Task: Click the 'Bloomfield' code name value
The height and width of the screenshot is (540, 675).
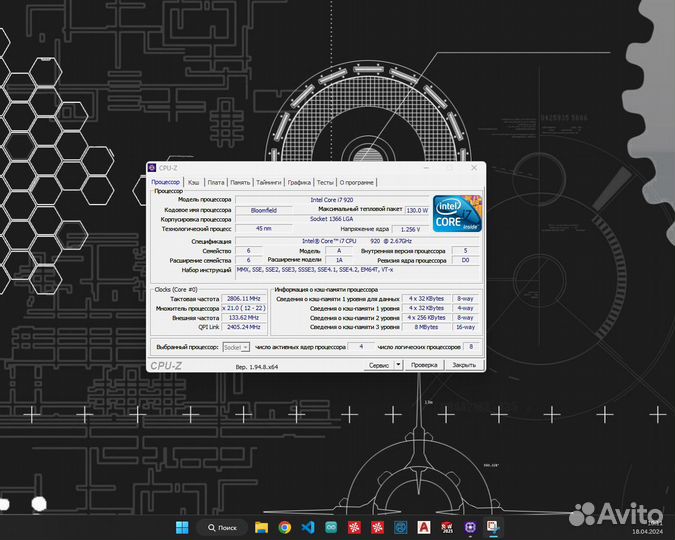Action: point(263,210)
